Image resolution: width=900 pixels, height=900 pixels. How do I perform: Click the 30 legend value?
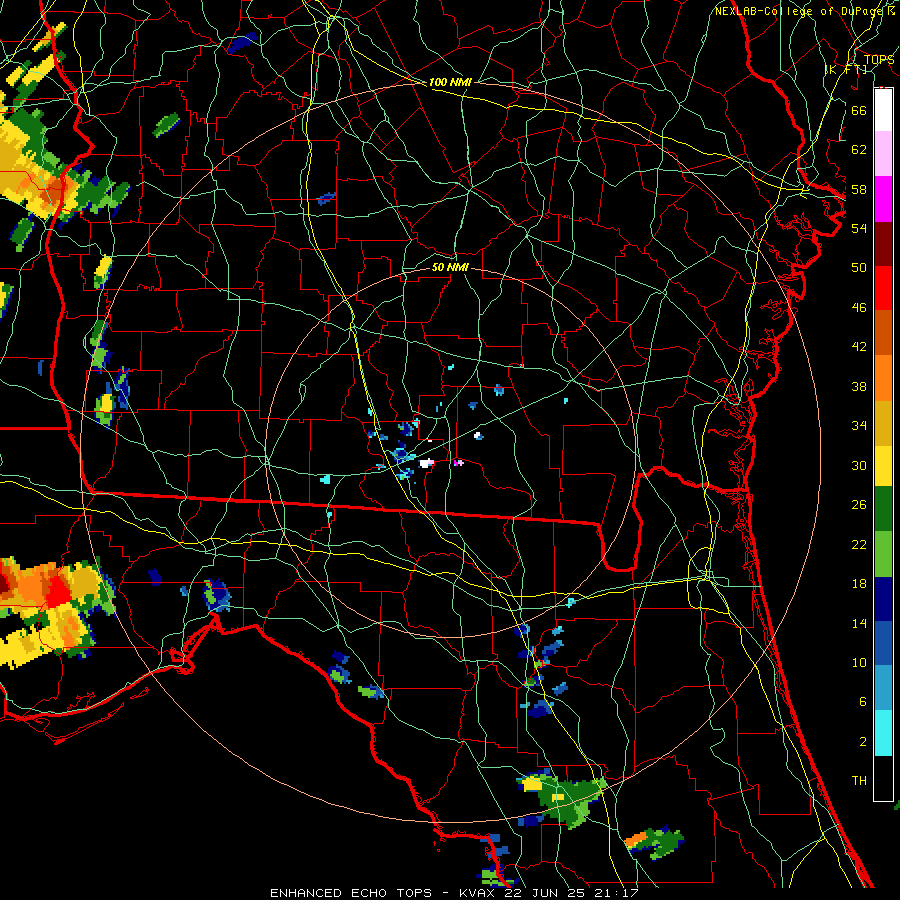(859, 465)
